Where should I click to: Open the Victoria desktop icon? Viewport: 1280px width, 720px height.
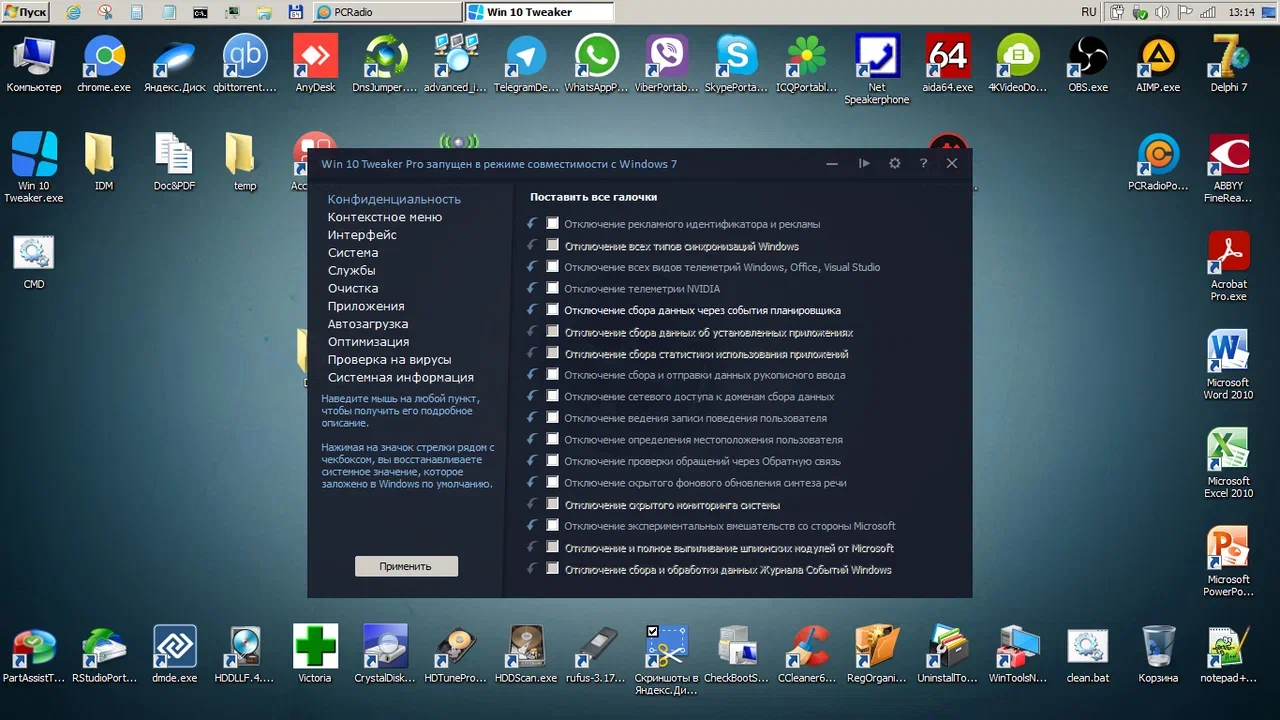tap(315, 654)
